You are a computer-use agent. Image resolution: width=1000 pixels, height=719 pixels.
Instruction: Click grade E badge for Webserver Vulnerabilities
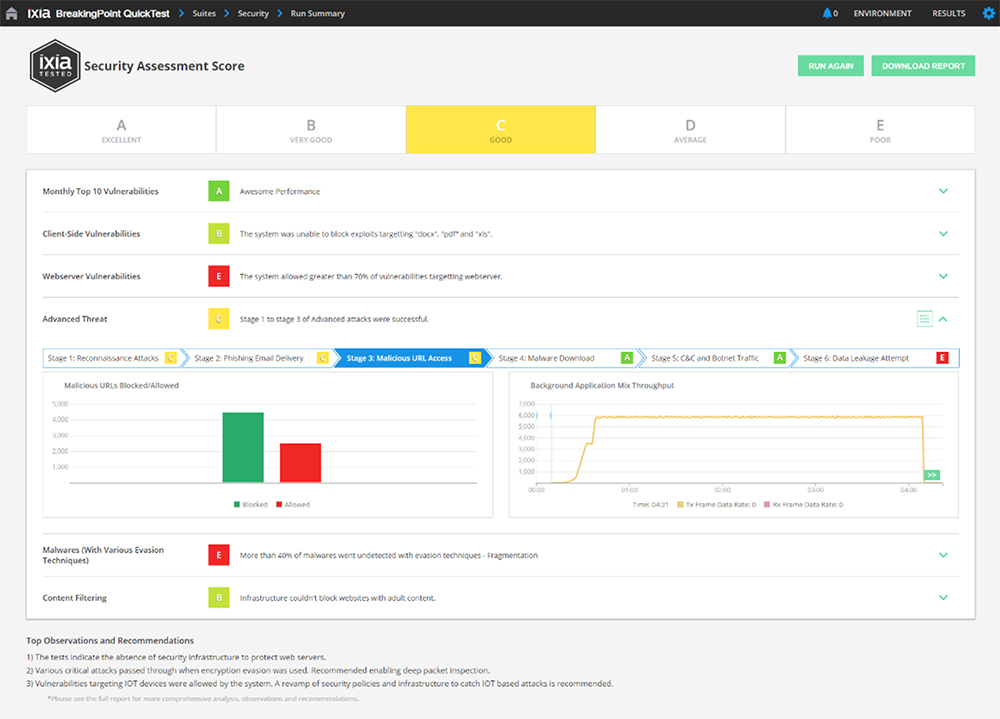(219, 276)
